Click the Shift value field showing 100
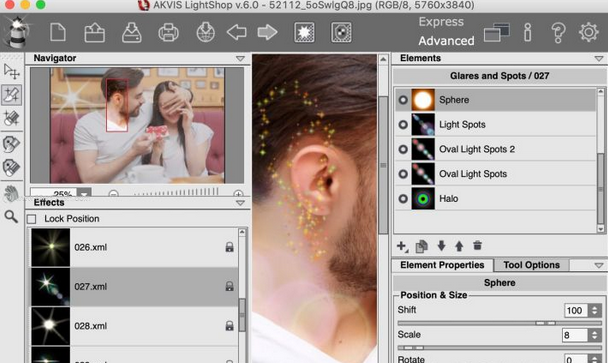This screenshot has width=608, height=363. (575, 310)
